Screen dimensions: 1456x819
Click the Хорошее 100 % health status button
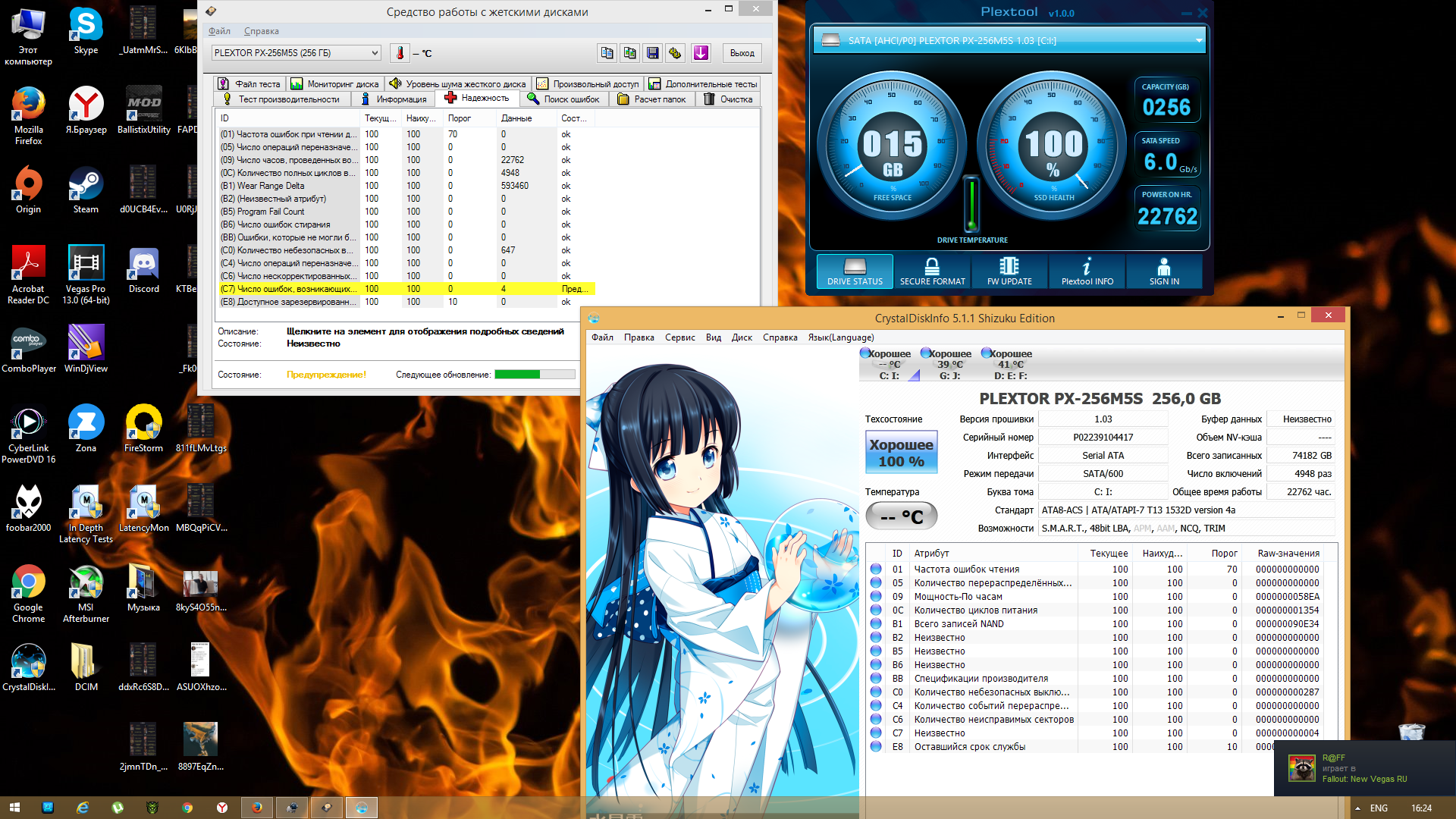901,453
